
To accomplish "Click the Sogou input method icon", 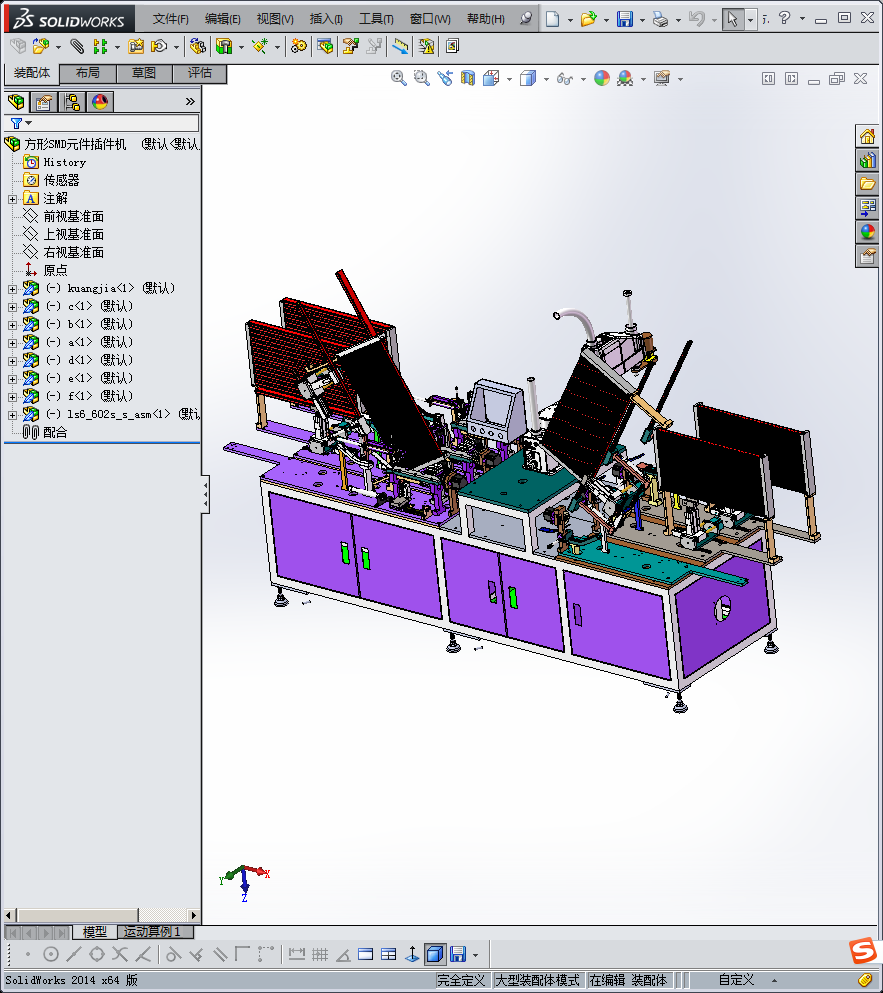I will [863, 951].
